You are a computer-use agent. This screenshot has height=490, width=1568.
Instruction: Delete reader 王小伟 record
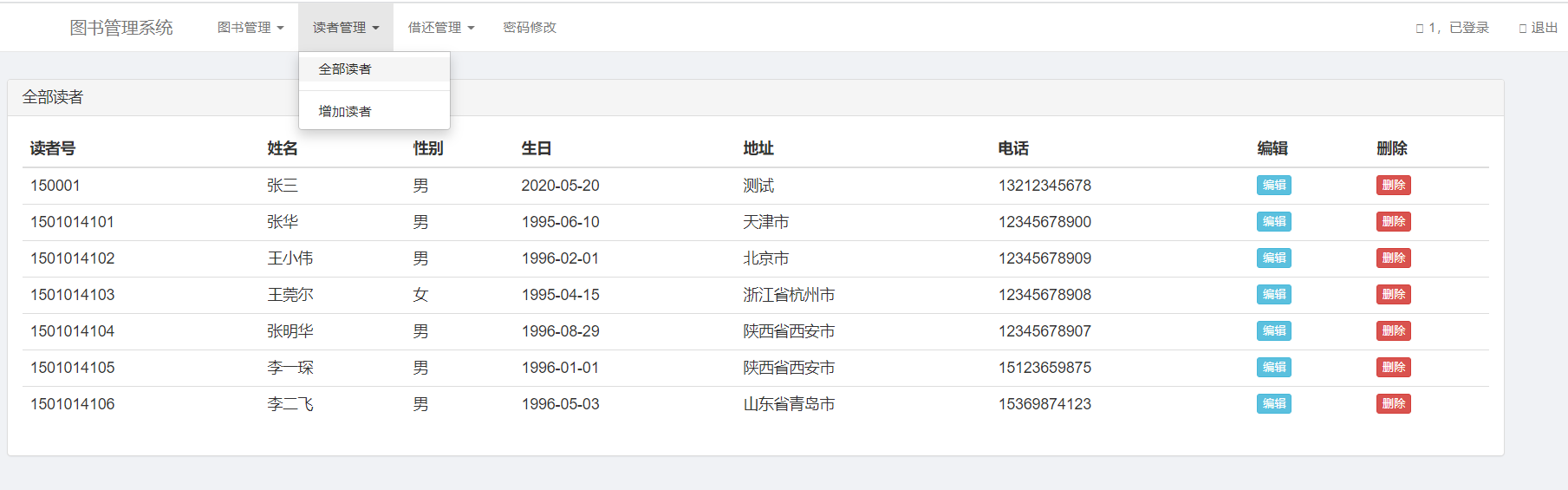pyautogui.click(x=1394, y=258)
